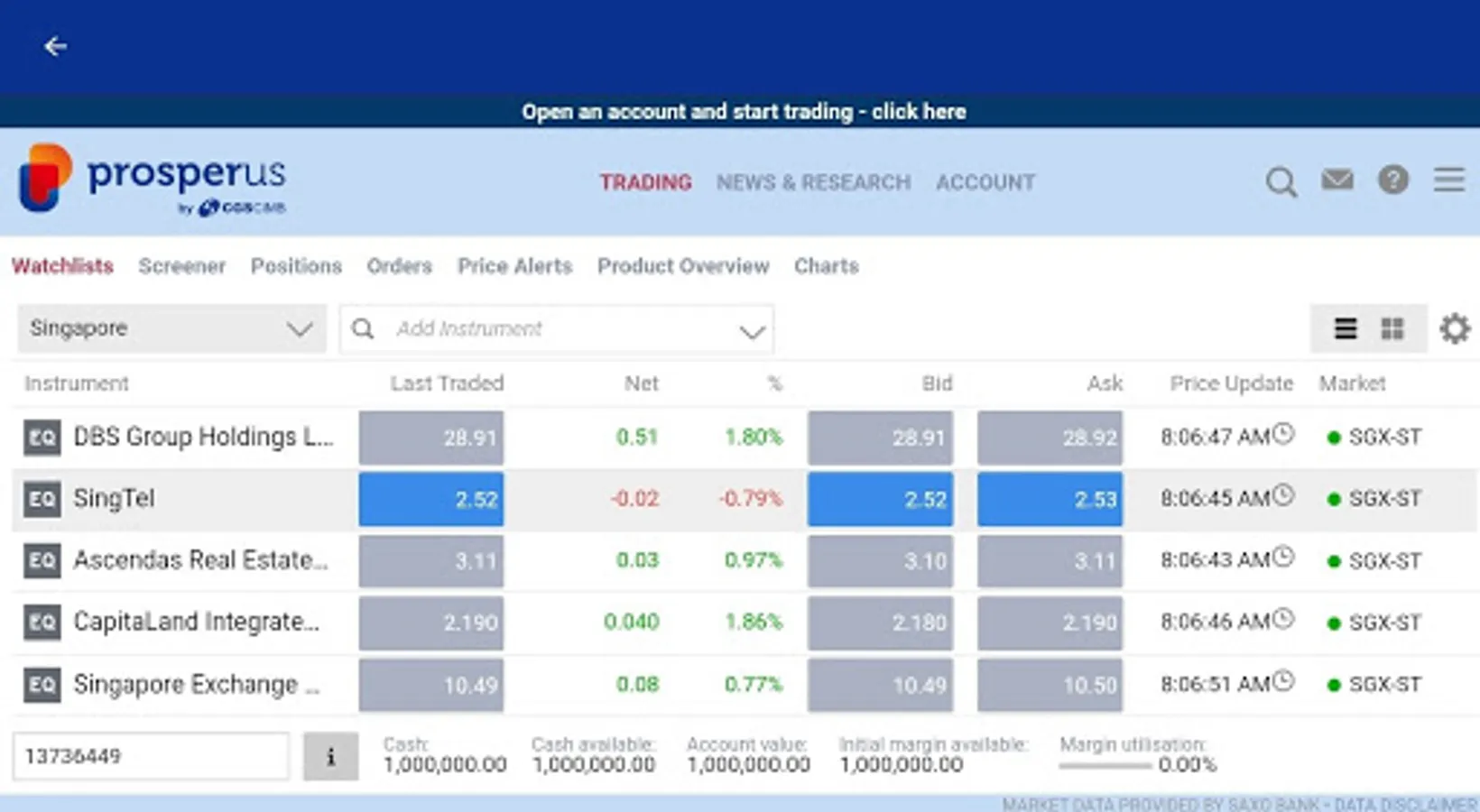Image resolution: width=1480 pixels, height=812 pixels.
Task: Click clock icon in SingTel price update
Action: pyautogui.click(x=1283, y=495)
